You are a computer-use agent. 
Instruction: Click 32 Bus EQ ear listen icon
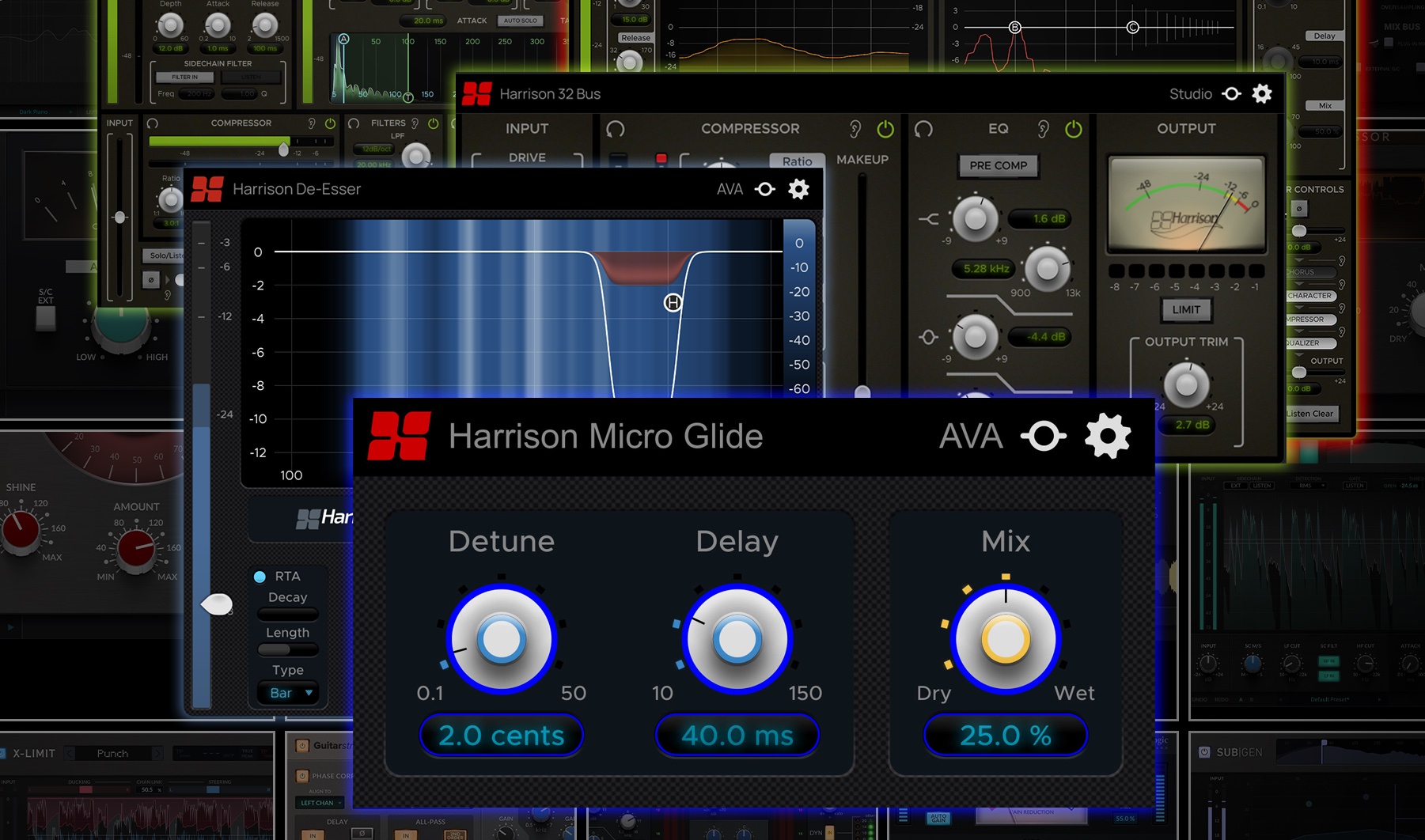pyautogui.click(x=1044, y=128)
